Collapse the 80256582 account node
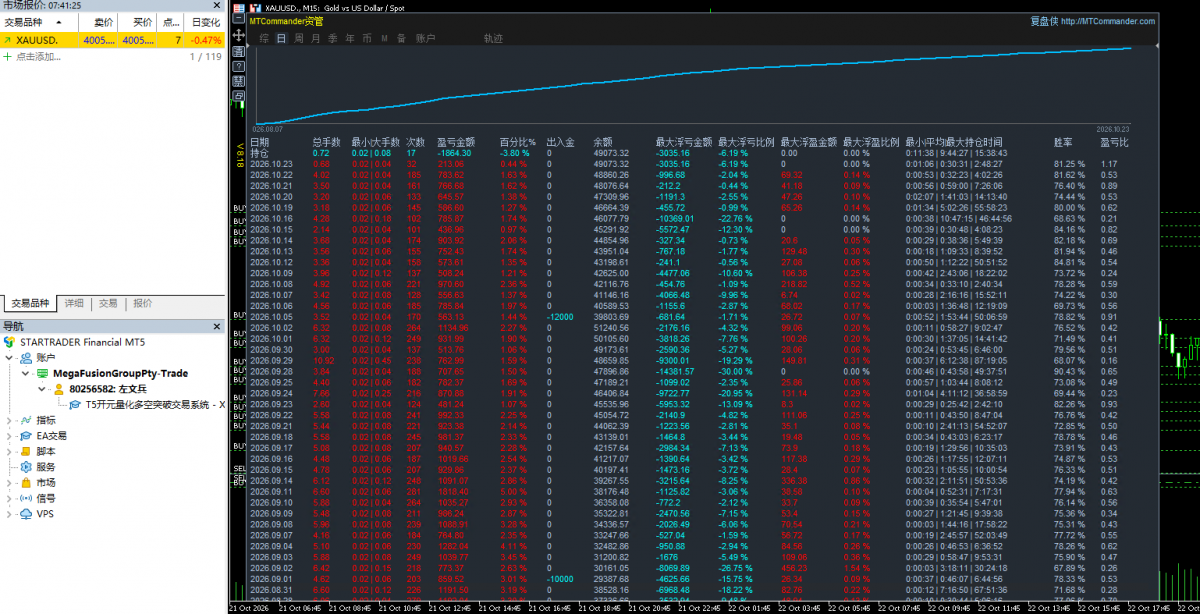 click(x=43, y=389)
